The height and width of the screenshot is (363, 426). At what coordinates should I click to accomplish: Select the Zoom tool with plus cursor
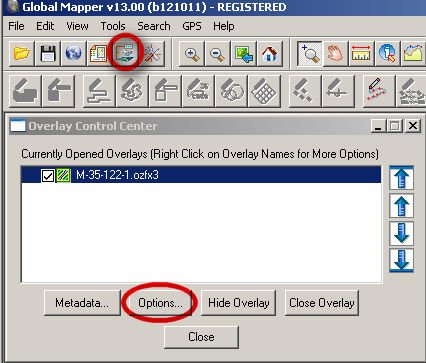310,53
